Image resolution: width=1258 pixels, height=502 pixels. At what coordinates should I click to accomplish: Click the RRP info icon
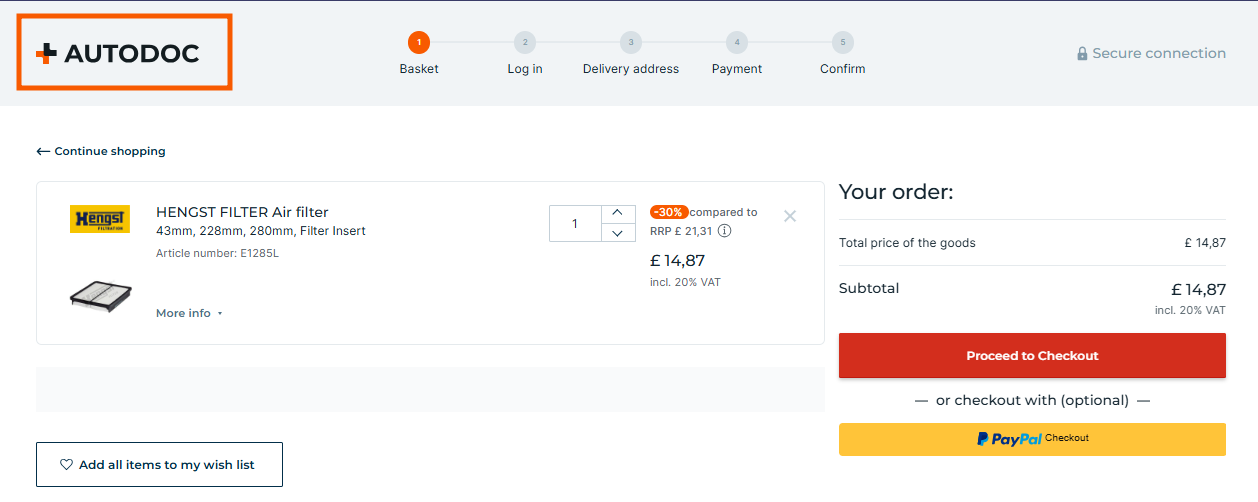click(725, 231)
